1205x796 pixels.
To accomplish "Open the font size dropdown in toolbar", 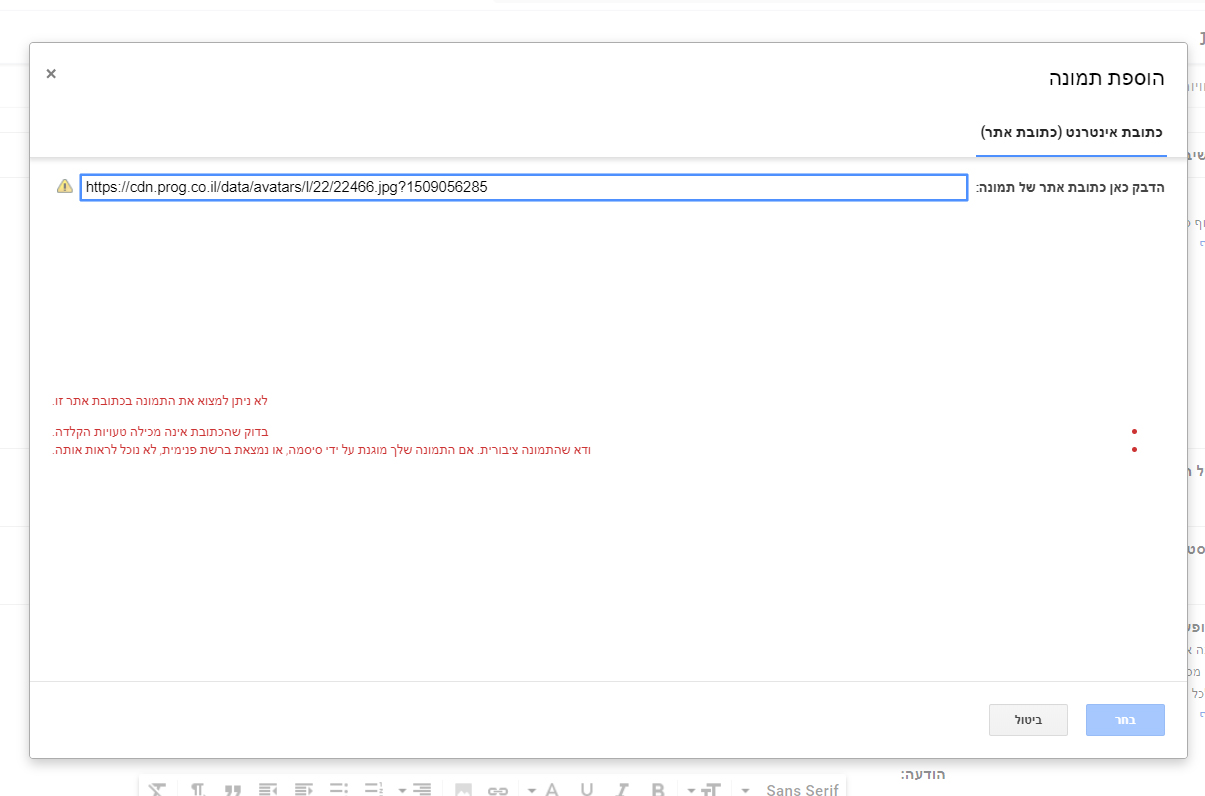I will point(704,790).
